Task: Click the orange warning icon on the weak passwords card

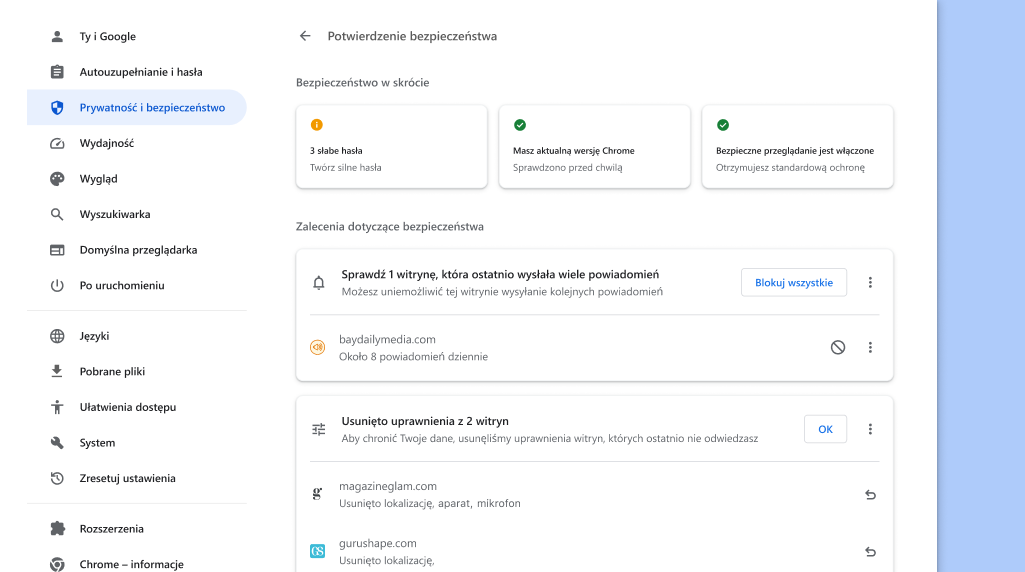Action: pos(316,125)
